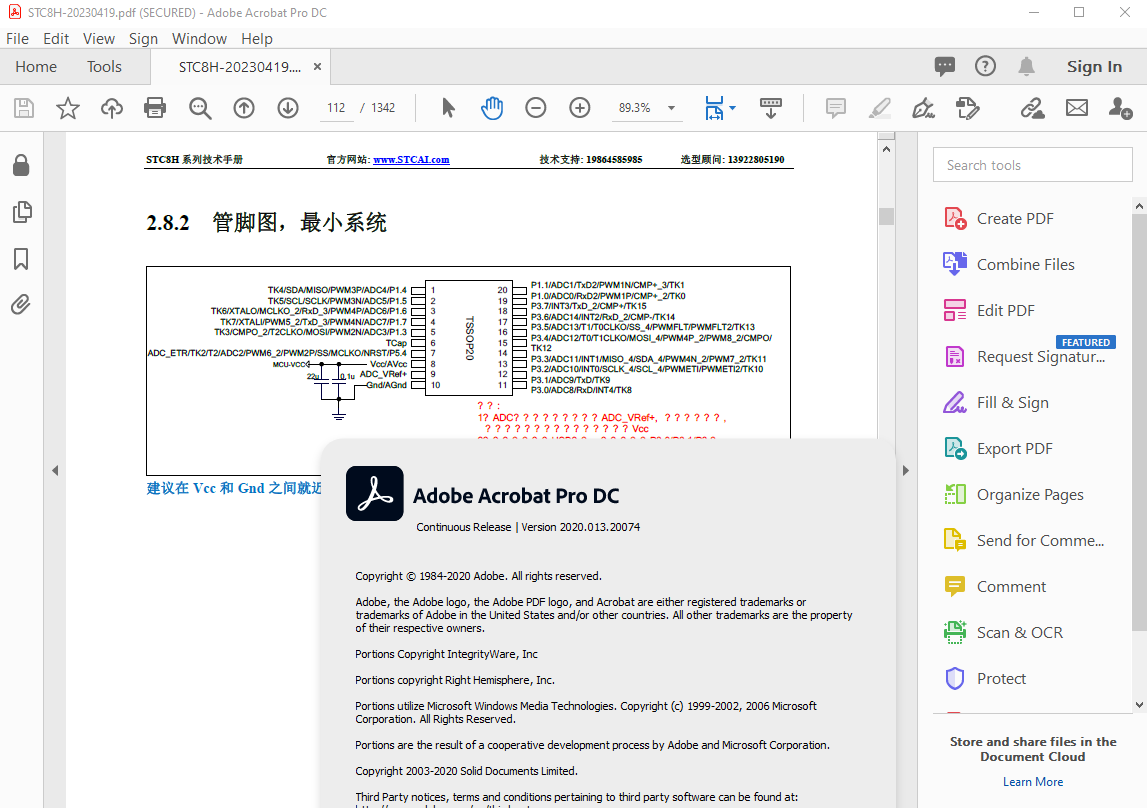The height and width of the screenshot is (808, 1147).
Task: Open the Export PDF tool
Action: point(1015,449)
